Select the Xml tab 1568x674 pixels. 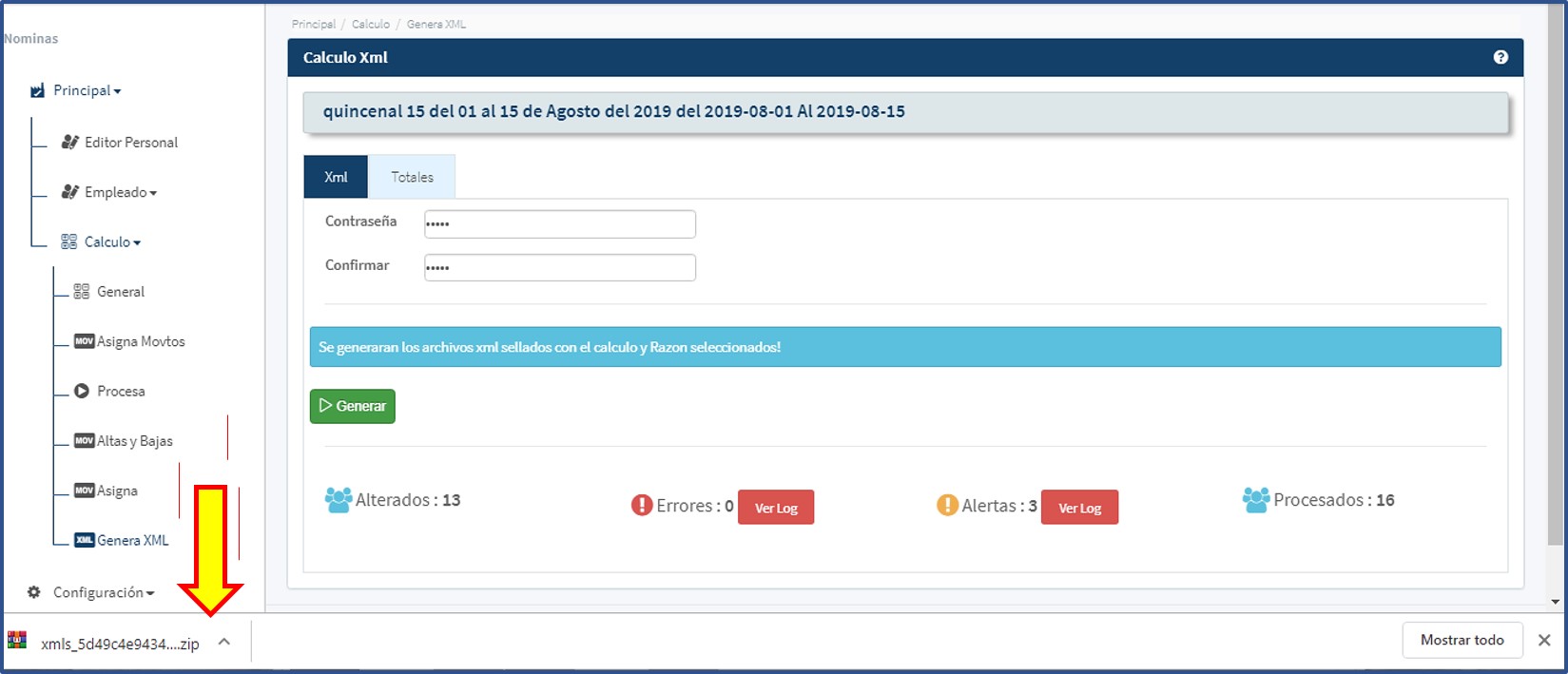pyautogui.click(x=336, y=177)
